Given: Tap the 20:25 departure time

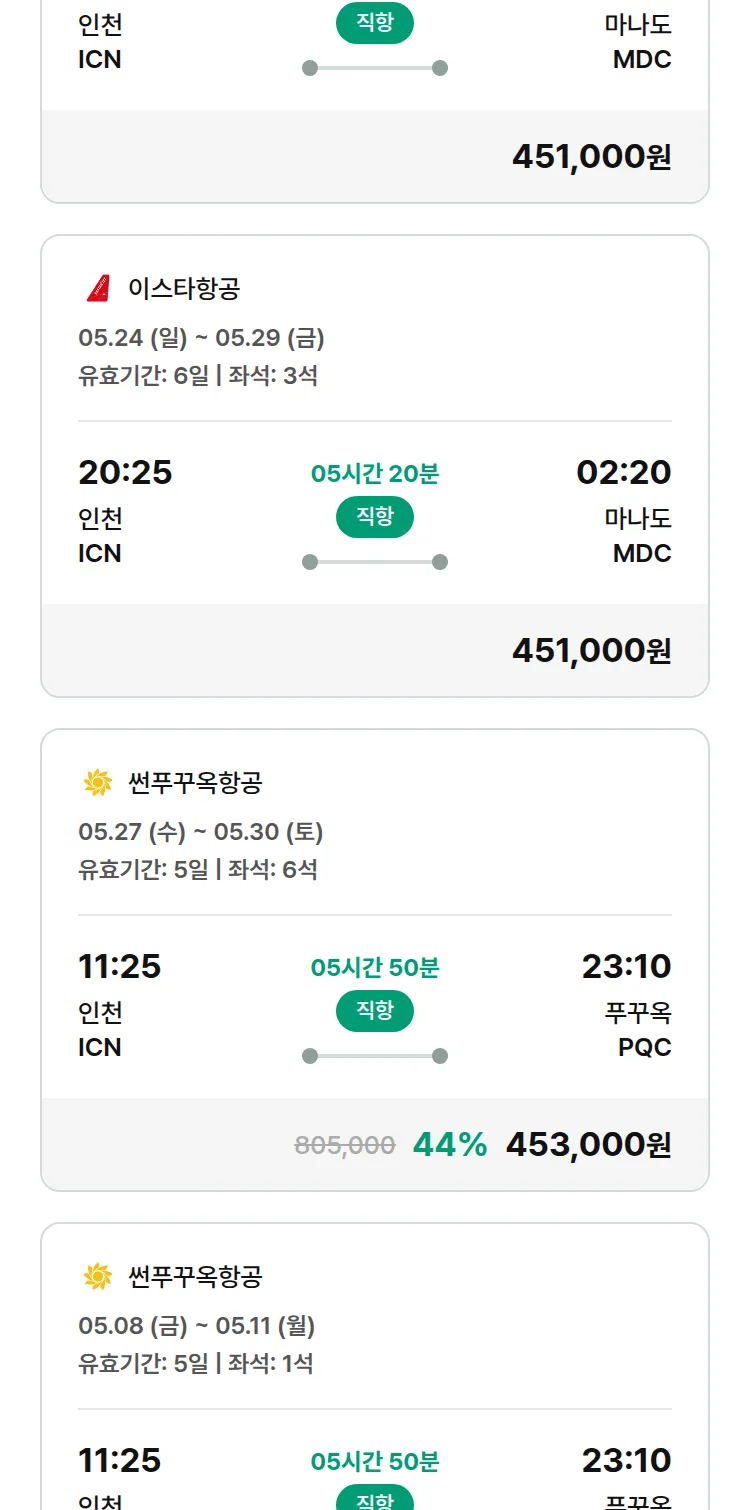Looking at the screenshot, I should [x=125, y=472].
